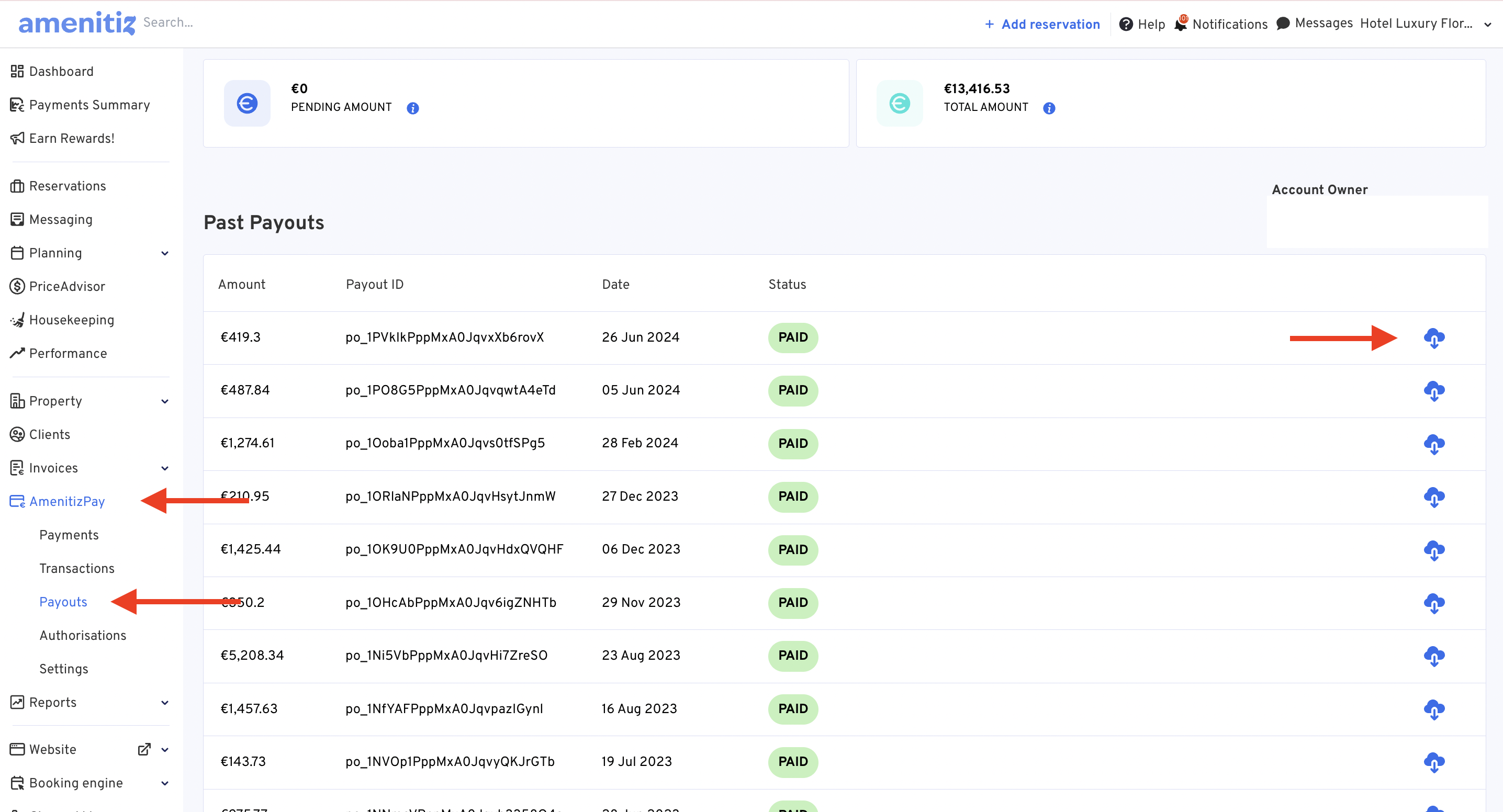This screenshot has width=1503, height=812.
Task: Download the €419.3 payout report
Action: click(x=1433, y=338)
